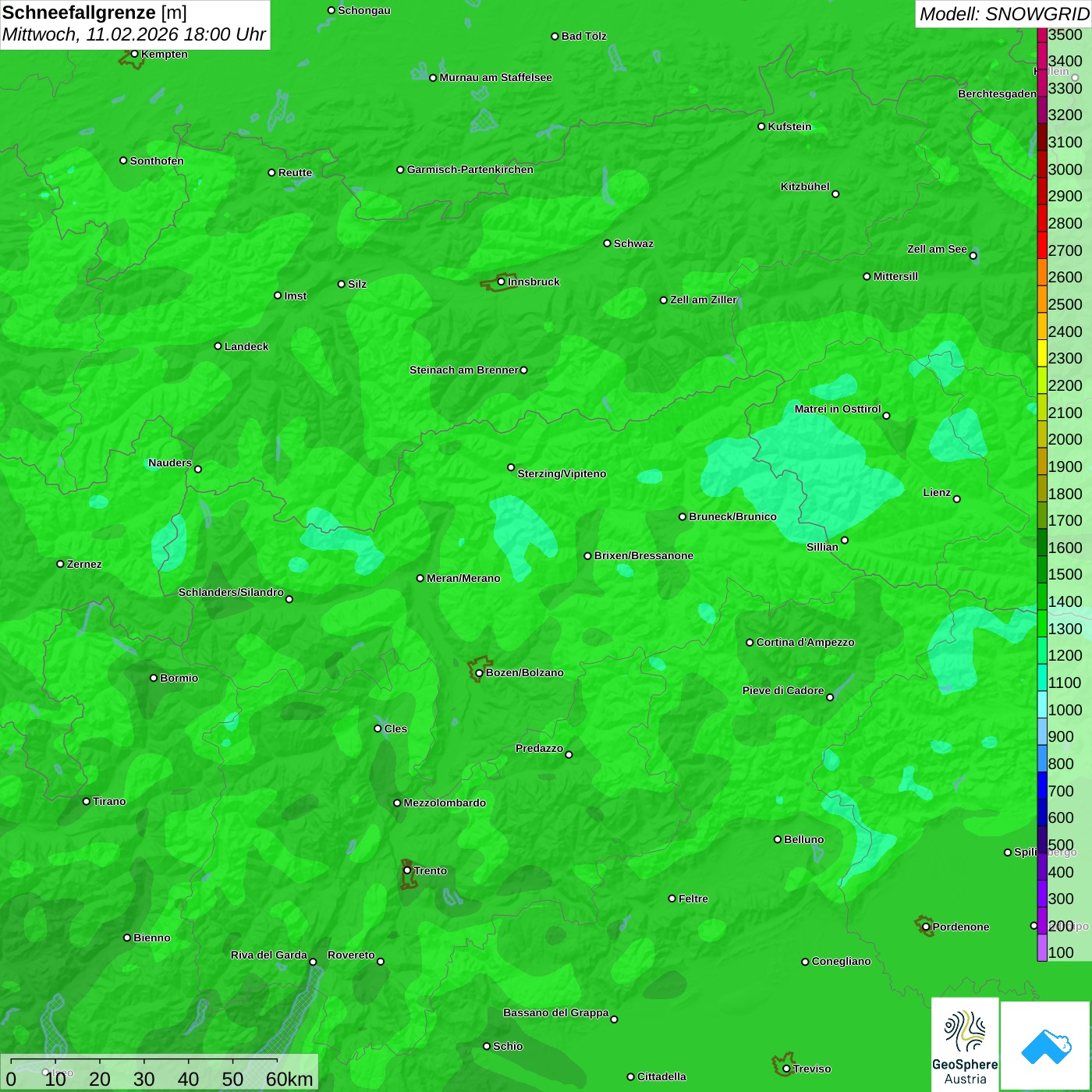1092x1092 pixels.
Task: Click the Schlanders/Silandro label
Action: pos(231,592)
